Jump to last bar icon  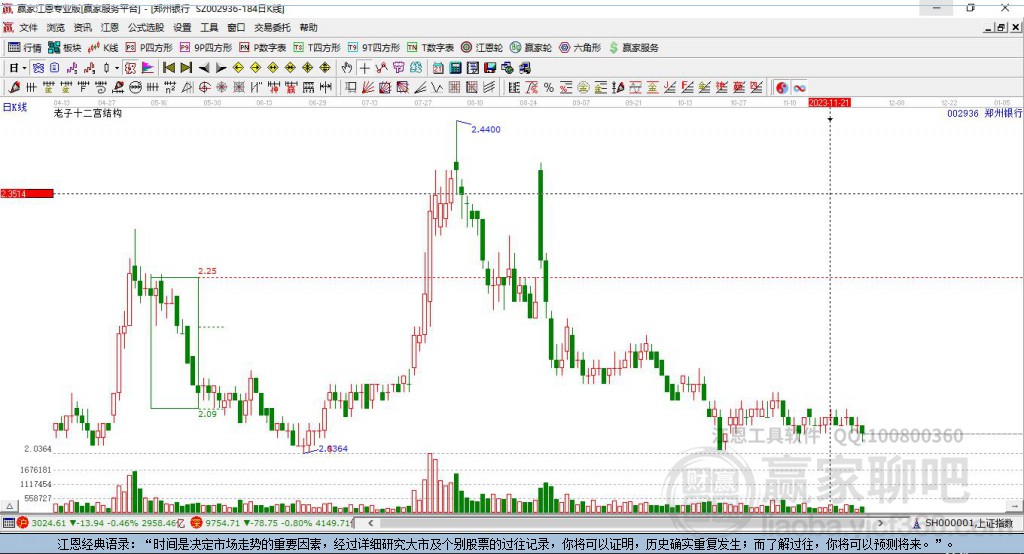pyautogui.click(x=186, y=67)
